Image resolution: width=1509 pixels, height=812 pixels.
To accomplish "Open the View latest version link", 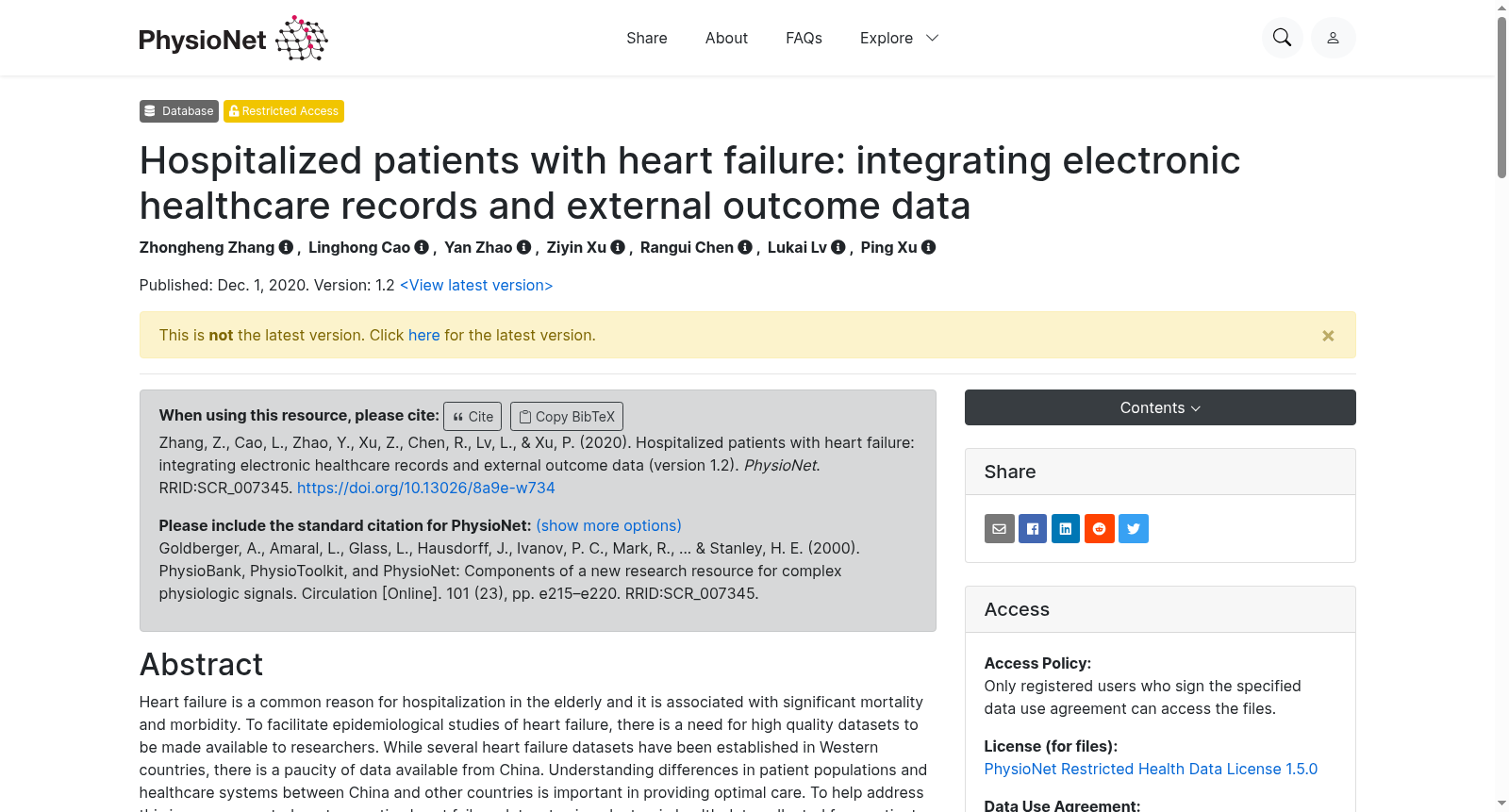I will pyautogui.click(x=476, y=285).
